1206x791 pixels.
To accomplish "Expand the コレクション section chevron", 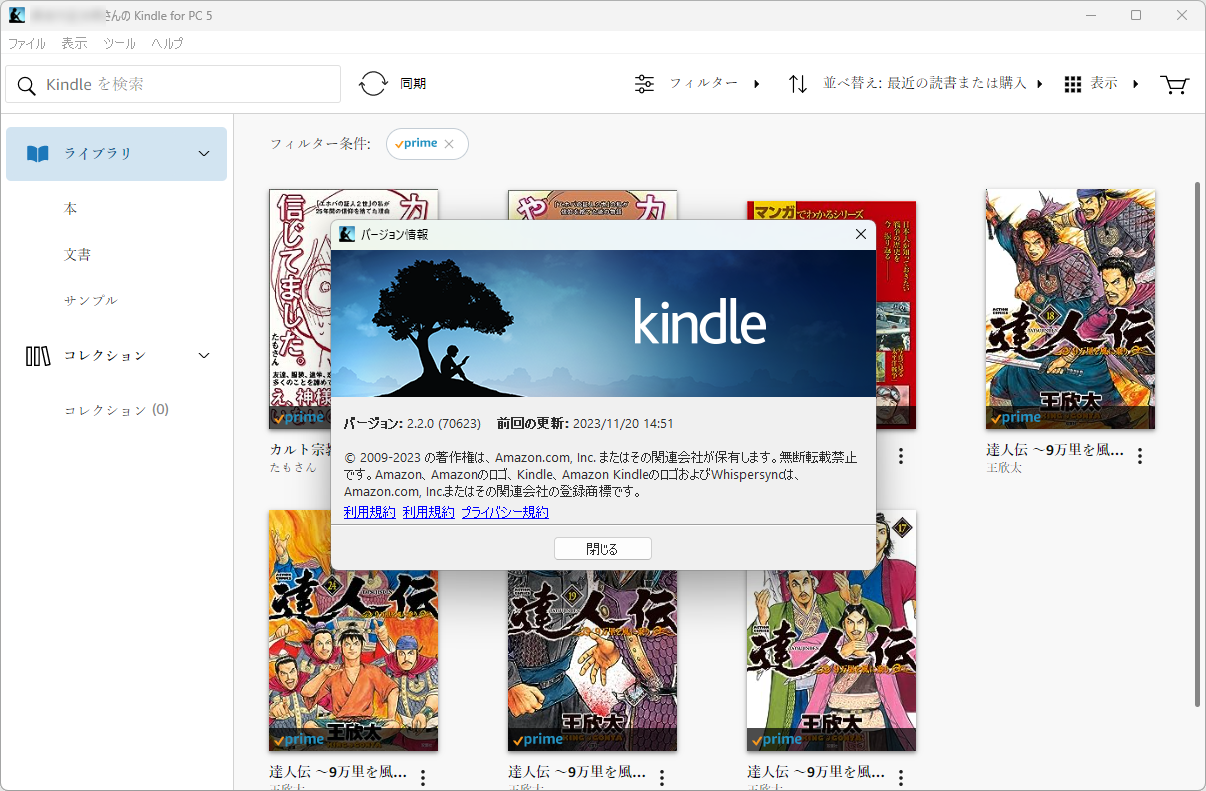I will point(203,355).
